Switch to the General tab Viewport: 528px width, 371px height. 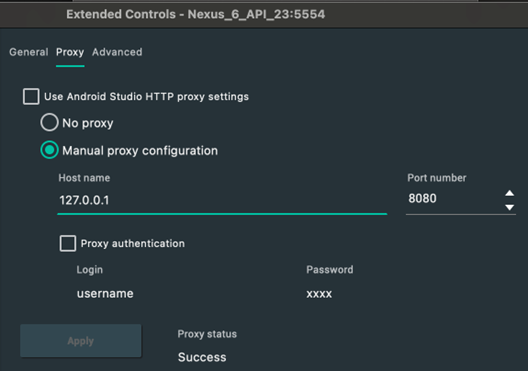[x=29, y=52]
